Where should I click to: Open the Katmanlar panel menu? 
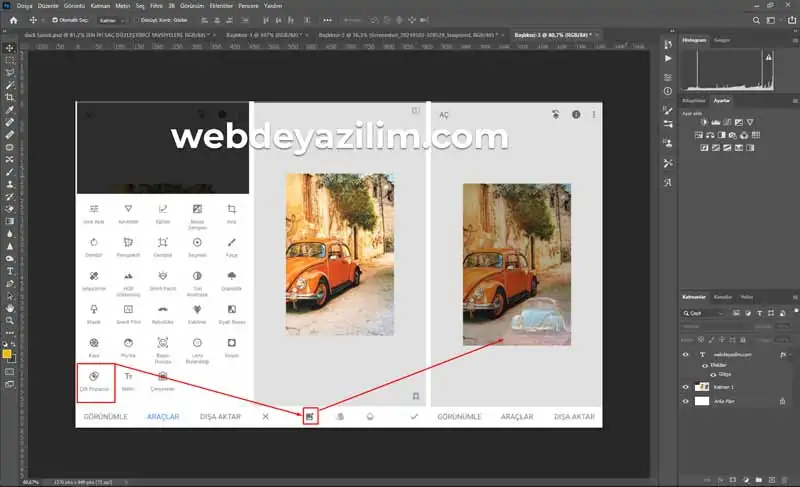pyautogui.click(x=795, y=297)
